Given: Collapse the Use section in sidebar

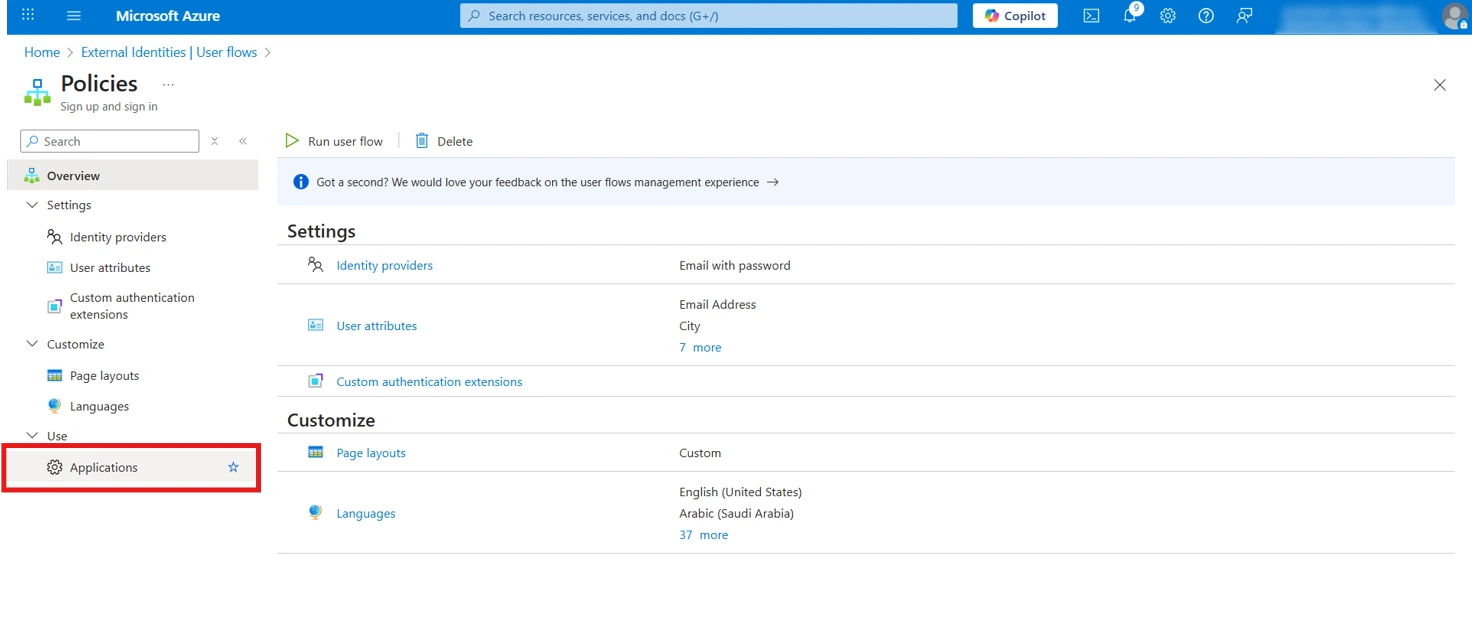Looking at the screenshot, I should (x=31, y=436).
